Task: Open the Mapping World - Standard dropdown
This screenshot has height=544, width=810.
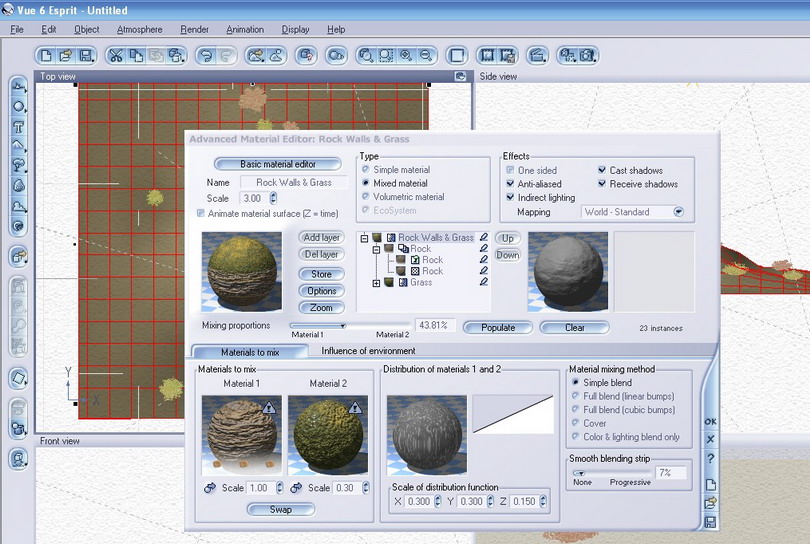Action: tap(679, 212)
